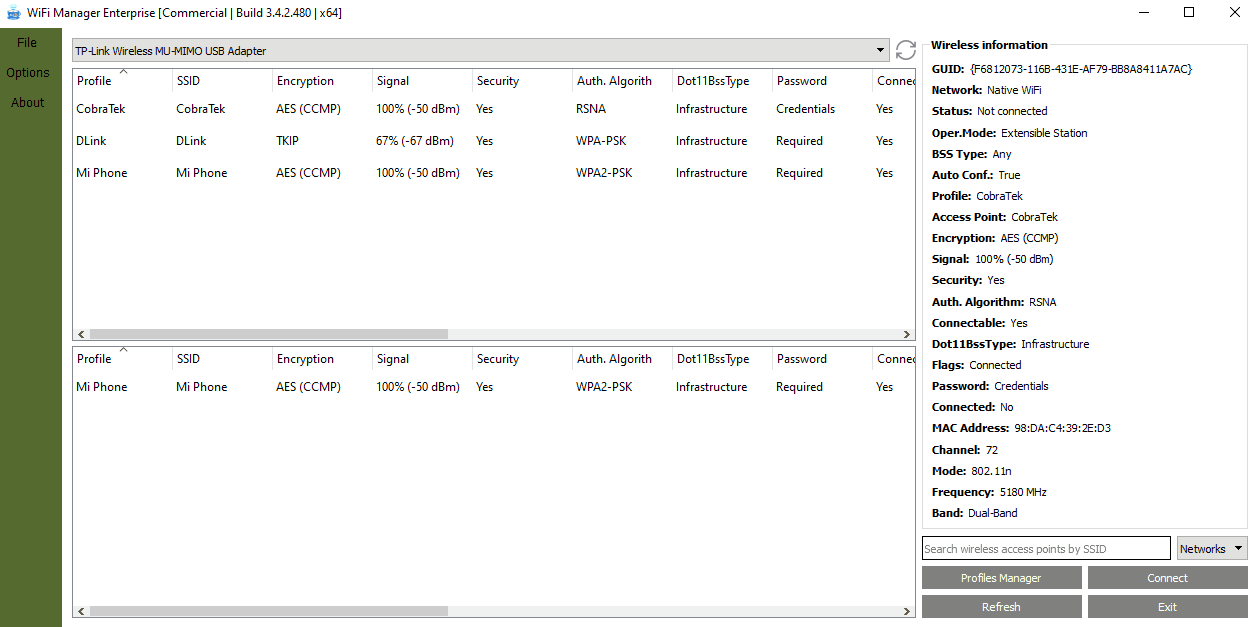This screenshot has width=1255, height=627.
Task: Sort upper table by Signal column
Action: tap(422, 81)
